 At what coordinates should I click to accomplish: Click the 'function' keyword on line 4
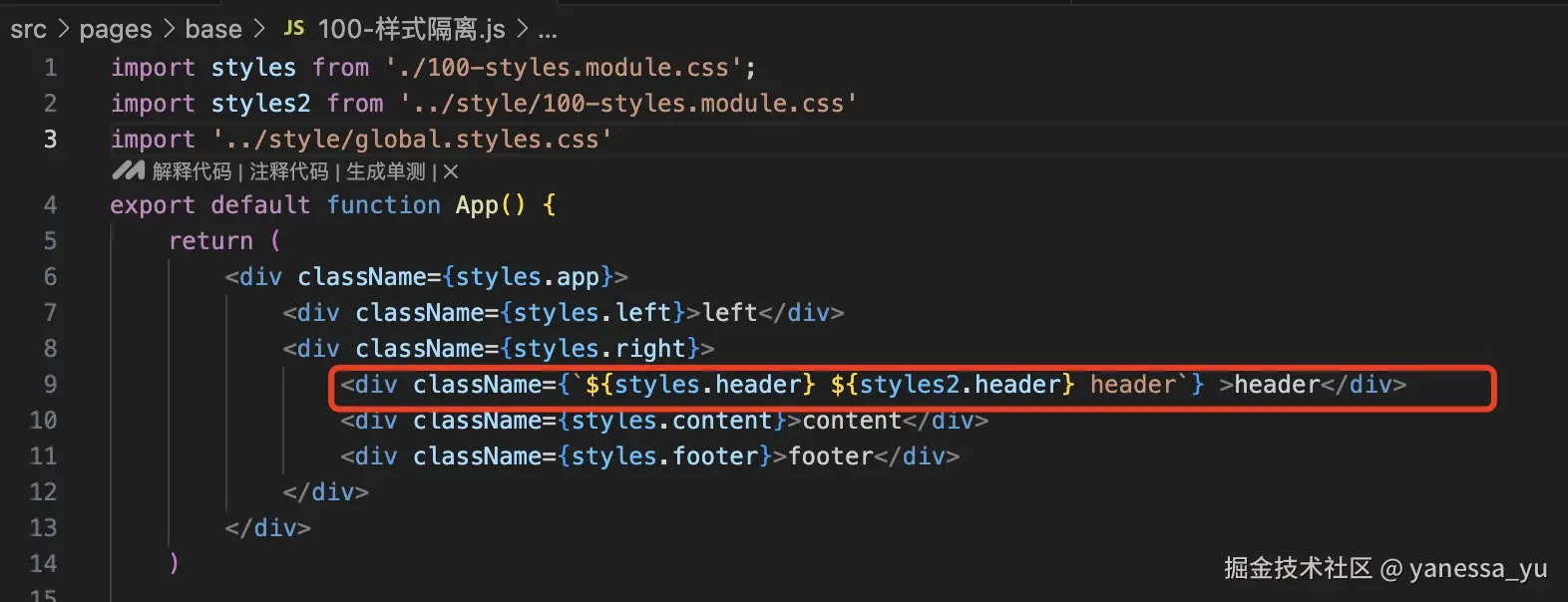384,205
